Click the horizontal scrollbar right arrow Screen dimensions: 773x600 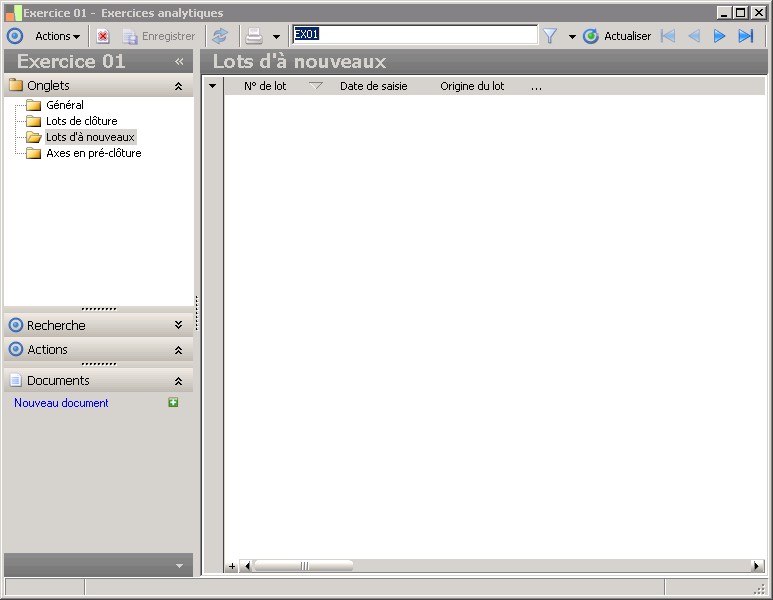click(757, 566)
